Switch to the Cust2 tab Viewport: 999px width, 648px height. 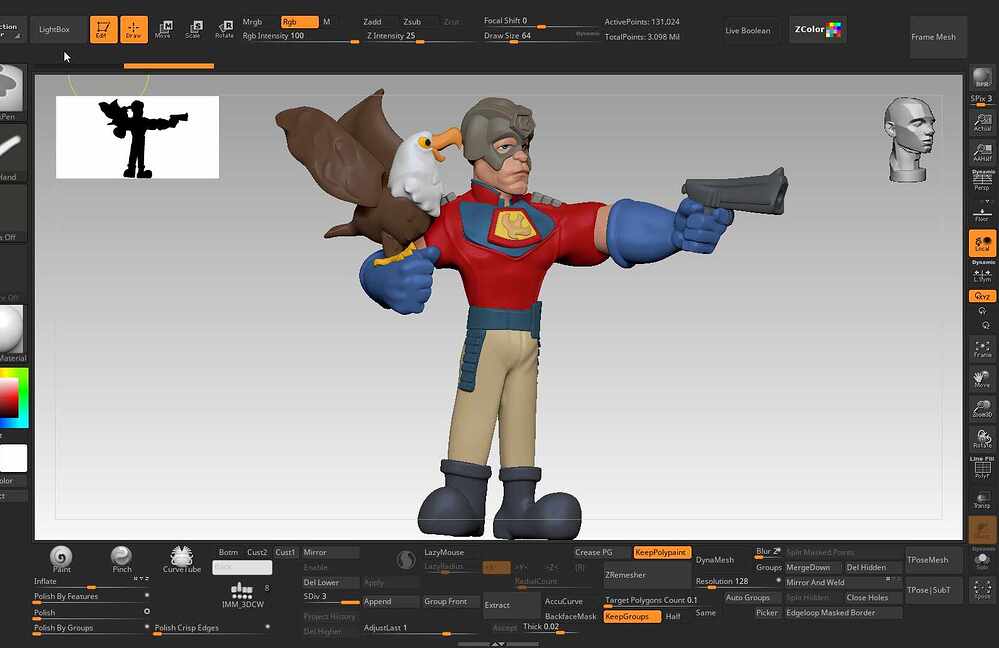(x=257, y=552)
